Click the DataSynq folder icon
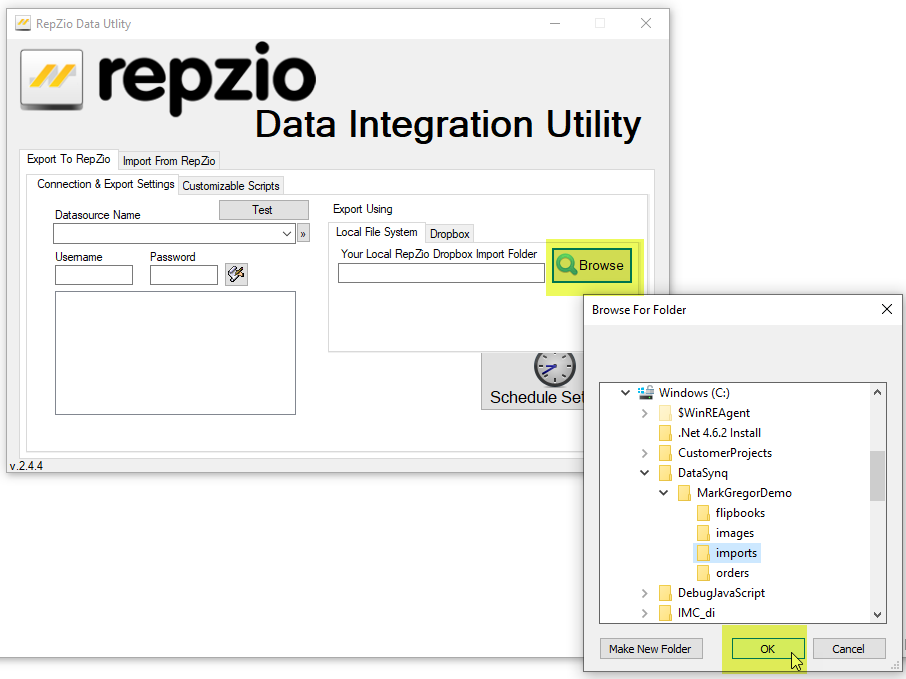The width and height of the screenshot is (906, 679). coord(666,473)
